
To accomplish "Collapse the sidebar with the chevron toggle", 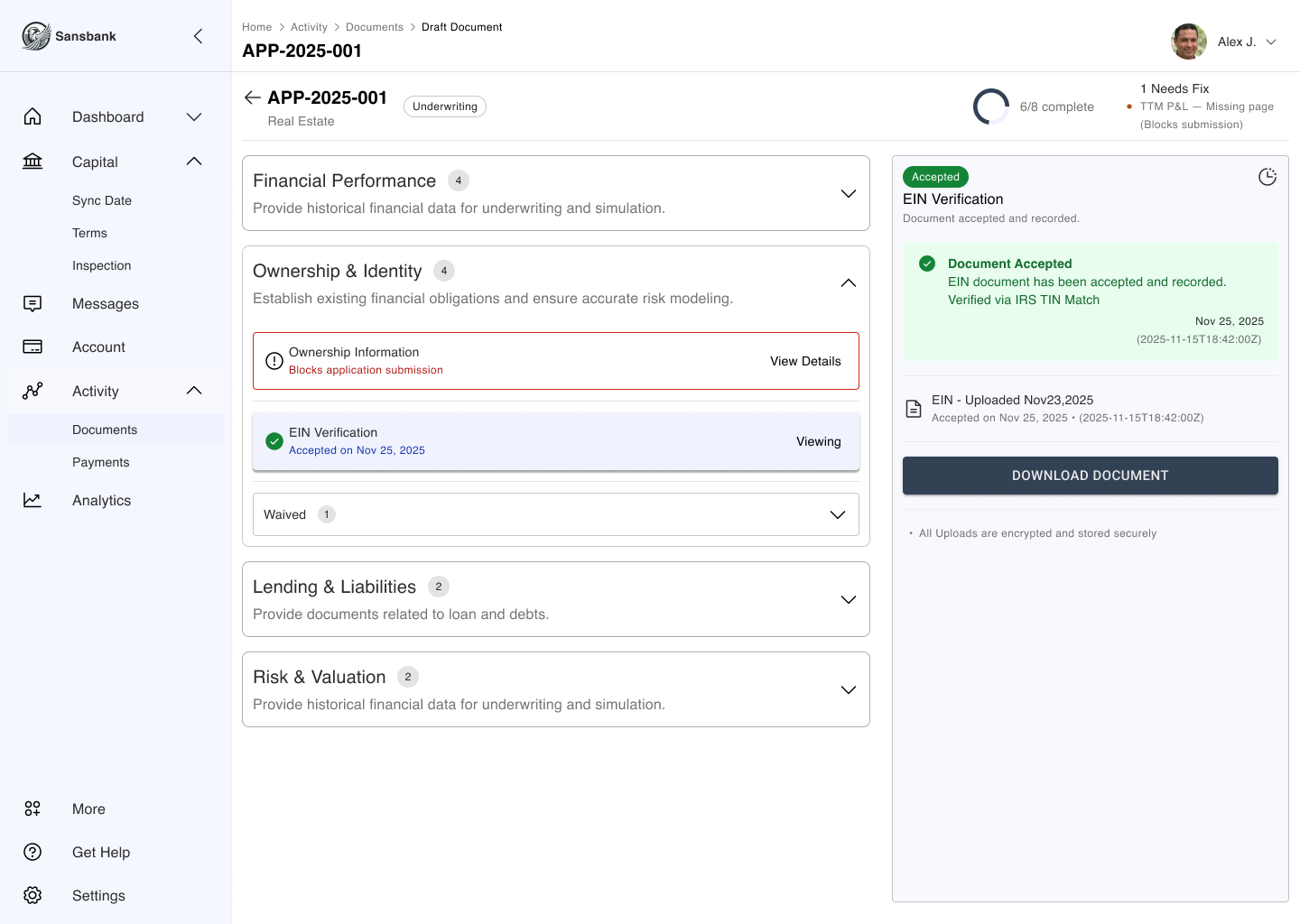I will point(198,36).
